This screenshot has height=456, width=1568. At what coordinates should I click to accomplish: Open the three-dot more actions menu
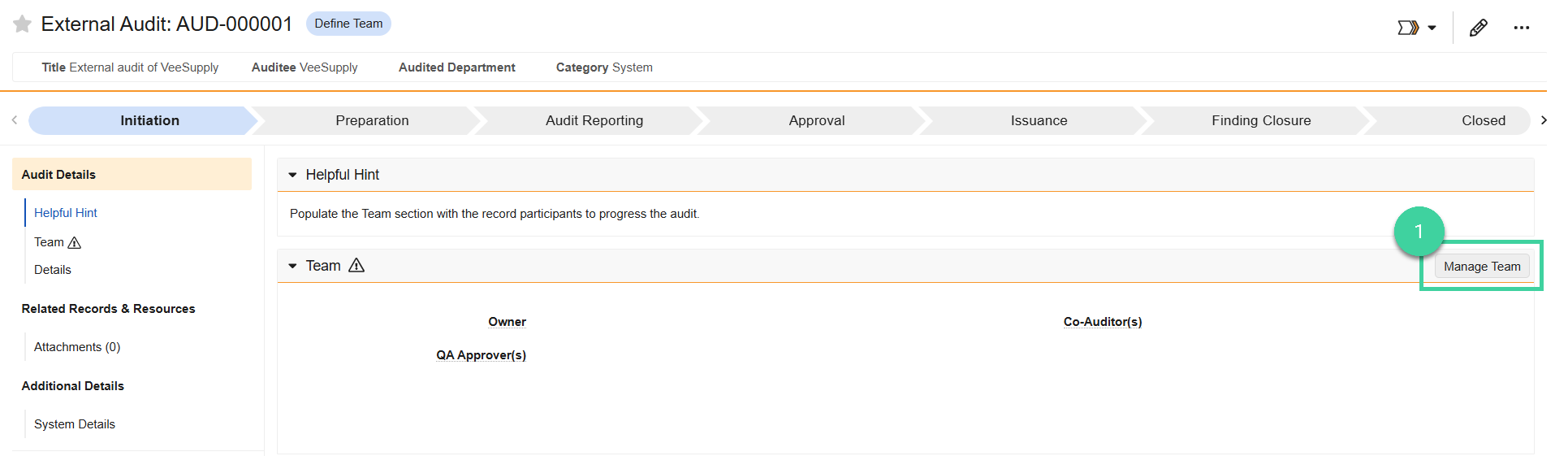pyautogui.click(x=1522, y=28)
